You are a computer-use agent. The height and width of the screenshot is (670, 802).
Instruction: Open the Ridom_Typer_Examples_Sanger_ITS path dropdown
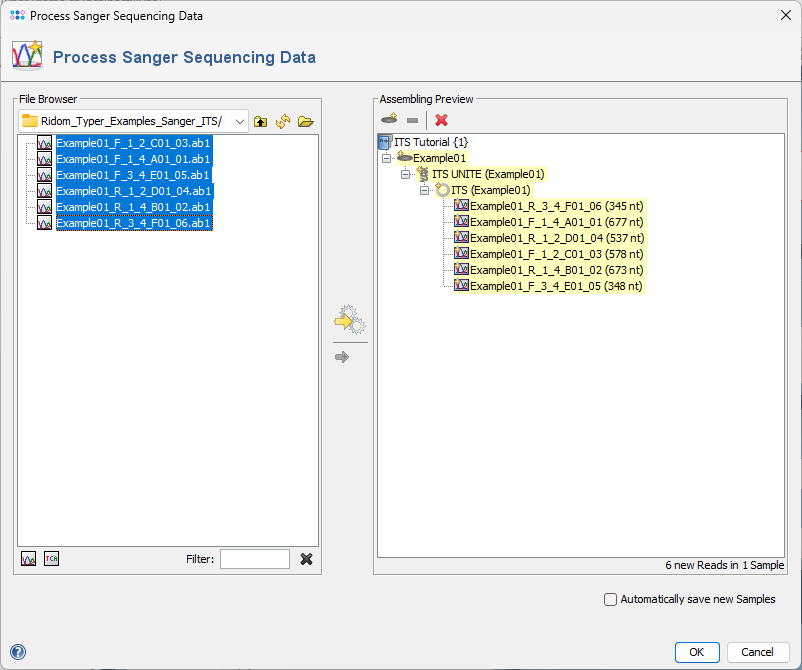[x=237, y=121]
